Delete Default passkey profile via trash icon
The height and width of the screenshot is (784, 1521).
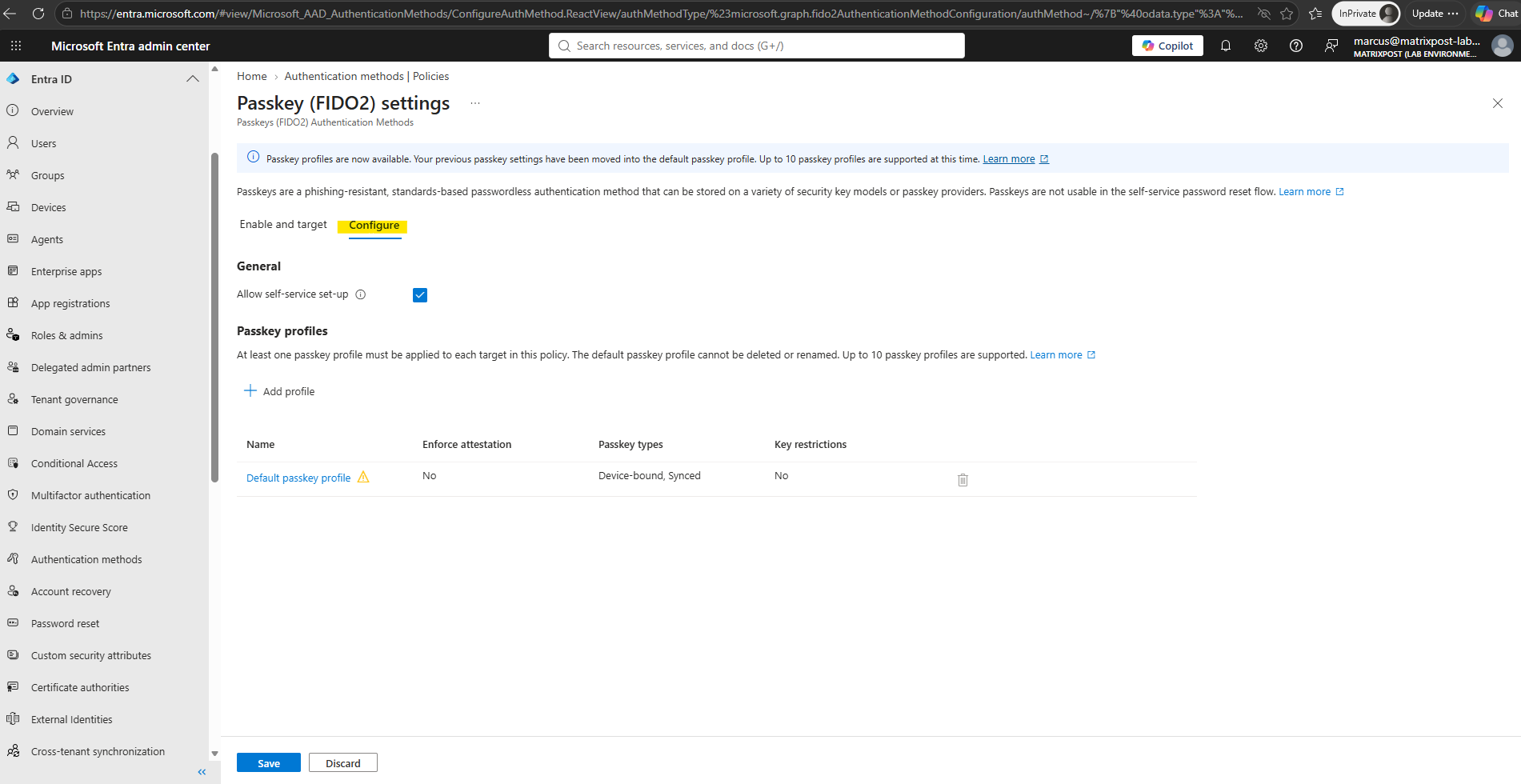click(963, 480)
